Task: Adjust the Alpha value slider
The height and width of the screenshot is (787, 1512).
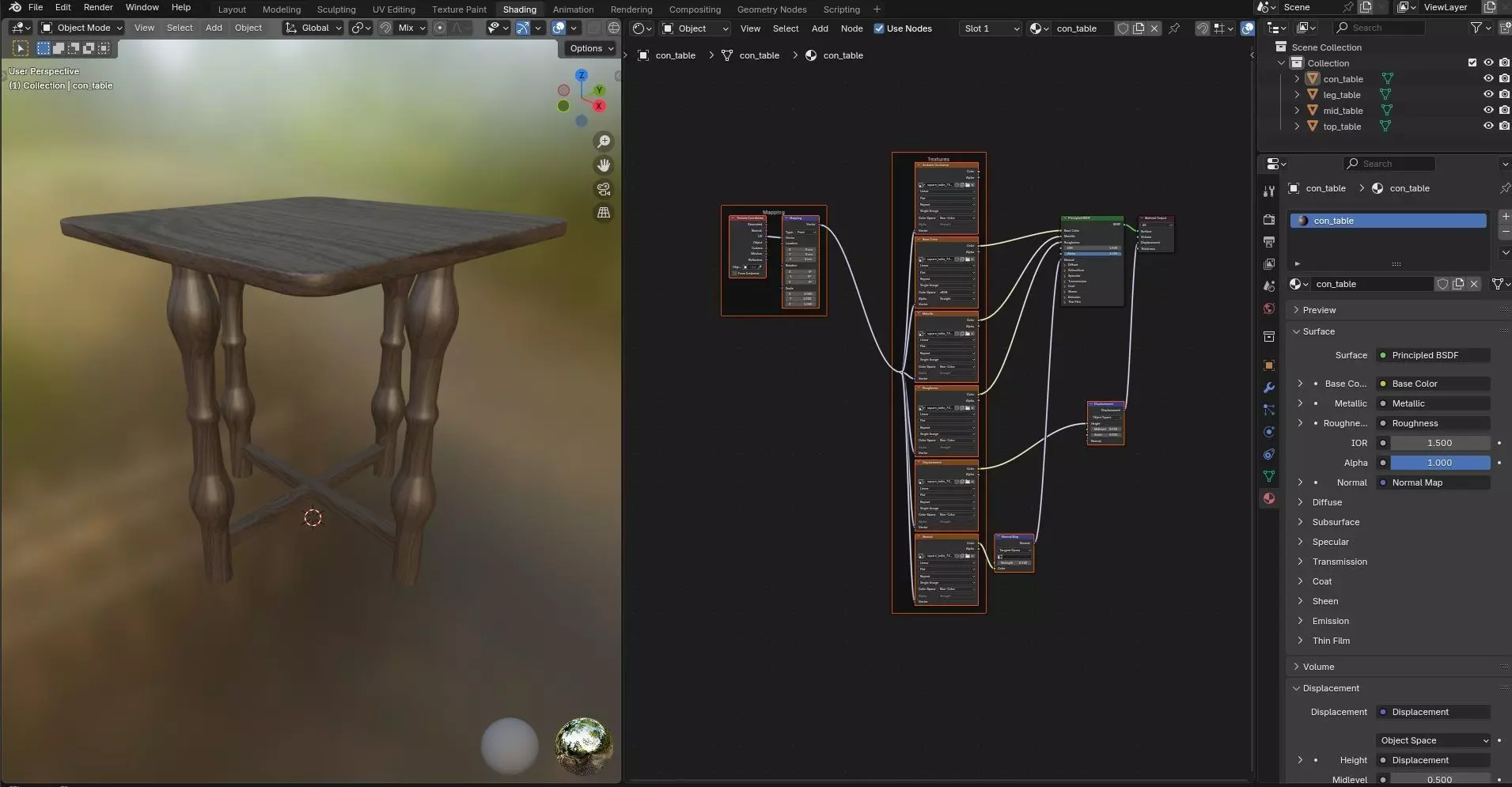Action: tap(1440, 463)
